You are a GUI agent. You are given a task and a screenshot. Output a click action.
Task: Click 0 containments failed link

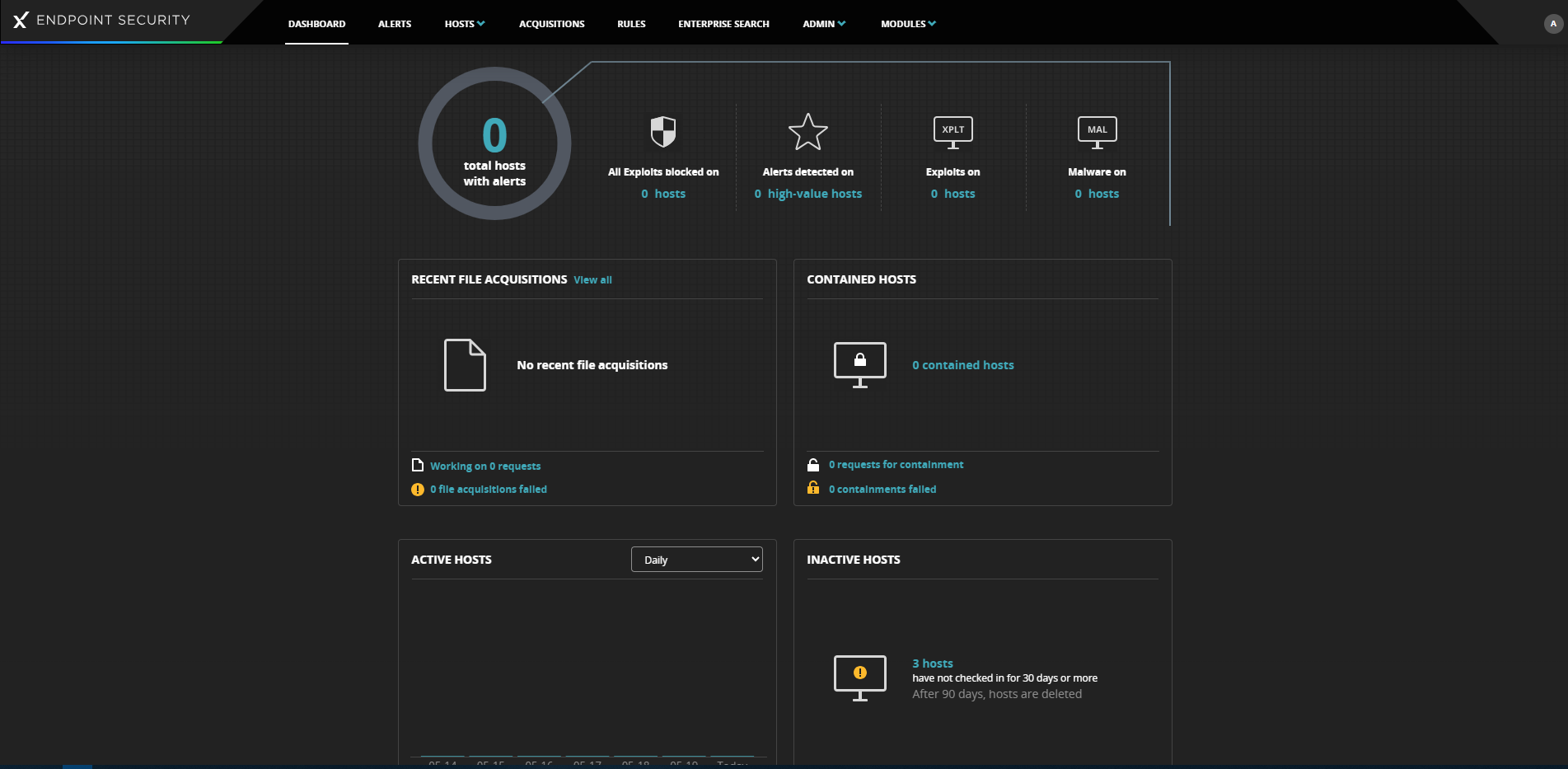point(882,490)
